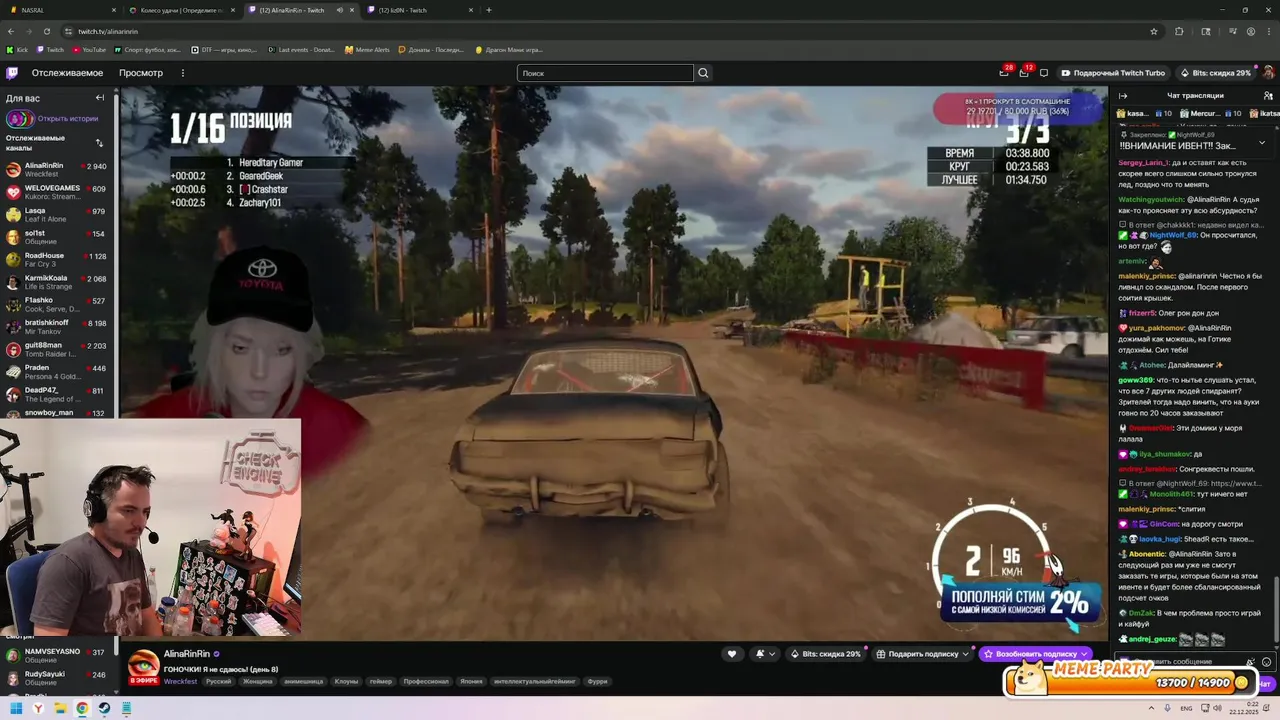The image size is (1280, 720).
Task: Click the chat panel scrollbar
Action: 1275,610
